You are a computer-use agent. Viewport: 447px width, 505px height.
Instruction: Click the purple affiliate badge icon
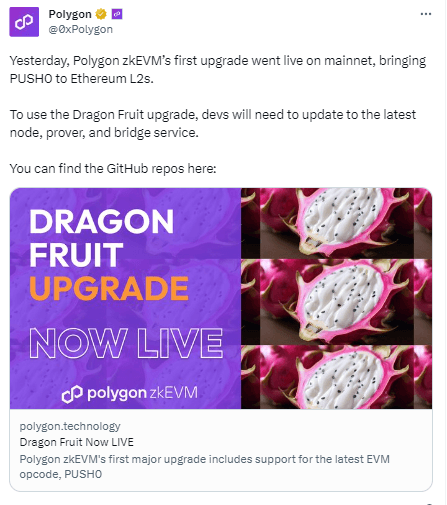tap(117, 14)
